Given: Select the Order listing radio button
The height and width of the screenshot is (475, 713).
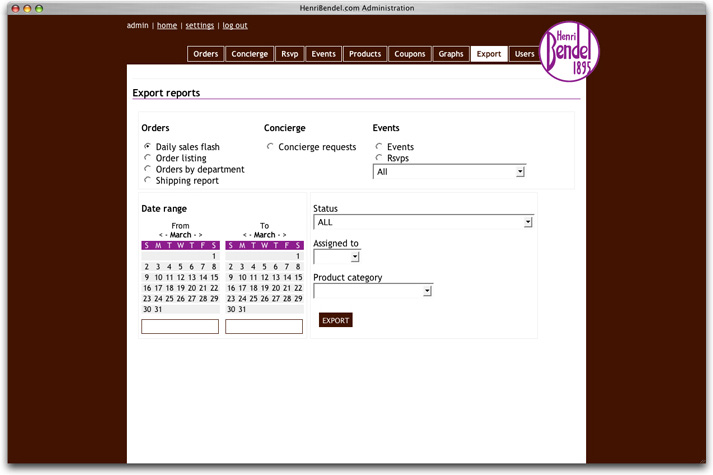Looking at the screenshot, I should 148,158.
